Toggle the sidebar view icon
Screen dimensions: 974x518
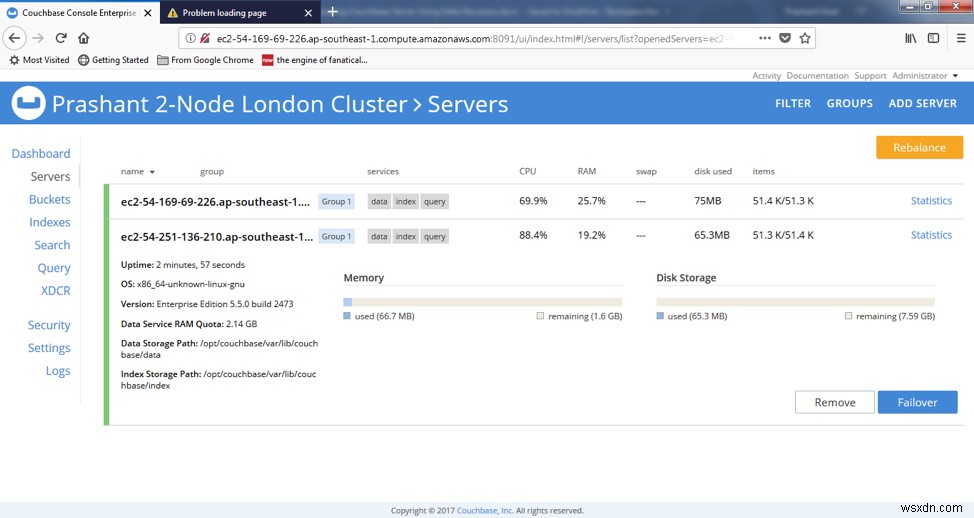point(933,38)
